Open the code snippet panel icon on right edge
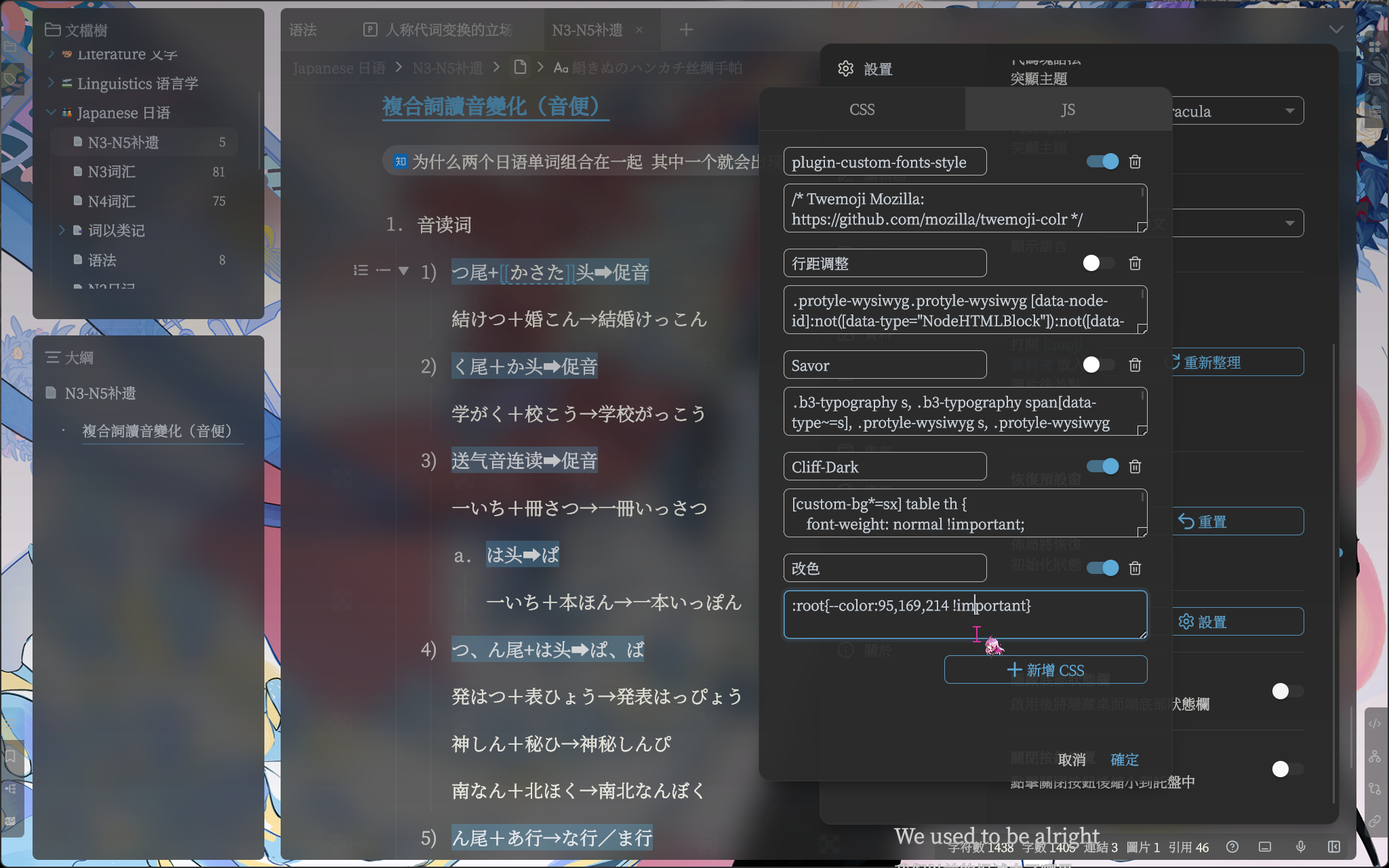Image resolution: width=1389 pixels, height=868 pixels. click(1376, 723)
